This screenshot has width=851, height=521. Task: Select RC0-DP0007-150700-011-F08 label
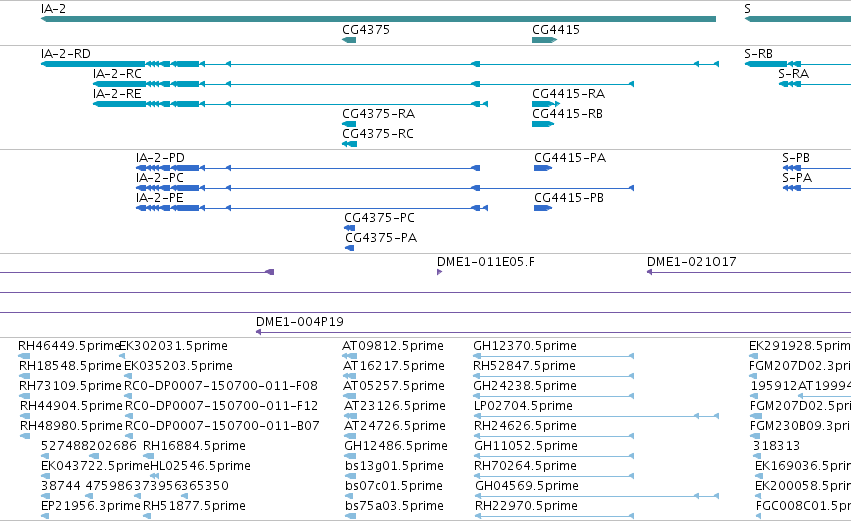pyautogui.click(x=221, y=386)
